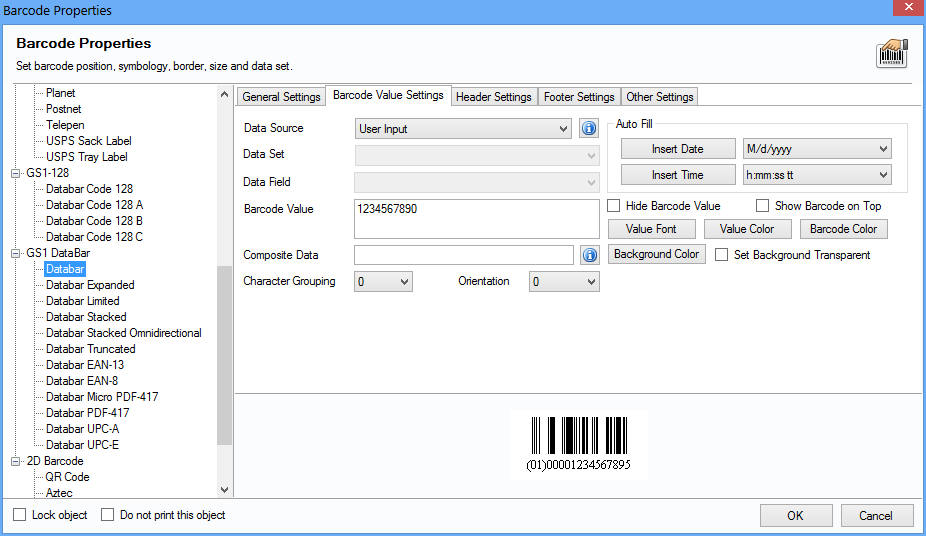The width and height of the screenshot is (926, 536).
Task: Open the time format h:mm:ss tt dropdown
Action: (x=817, y=175)
